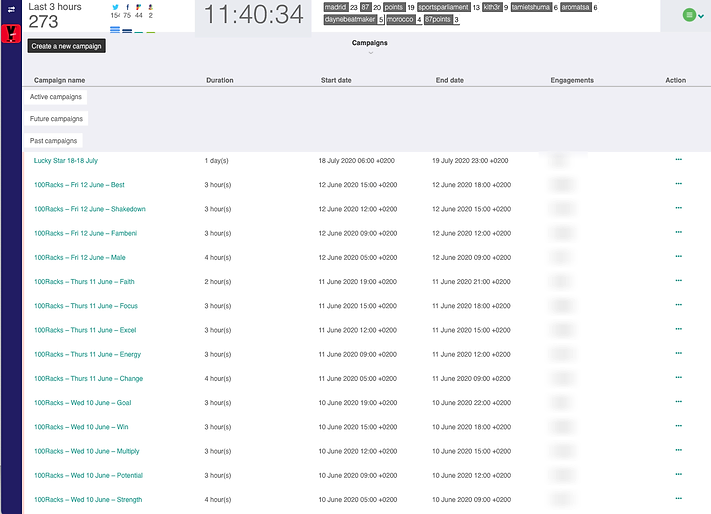Screen dimensions: 711x514
Task: Expand dropdown arrow beside green menu icon
Action: pyautogui.click(x=701, y=16)
